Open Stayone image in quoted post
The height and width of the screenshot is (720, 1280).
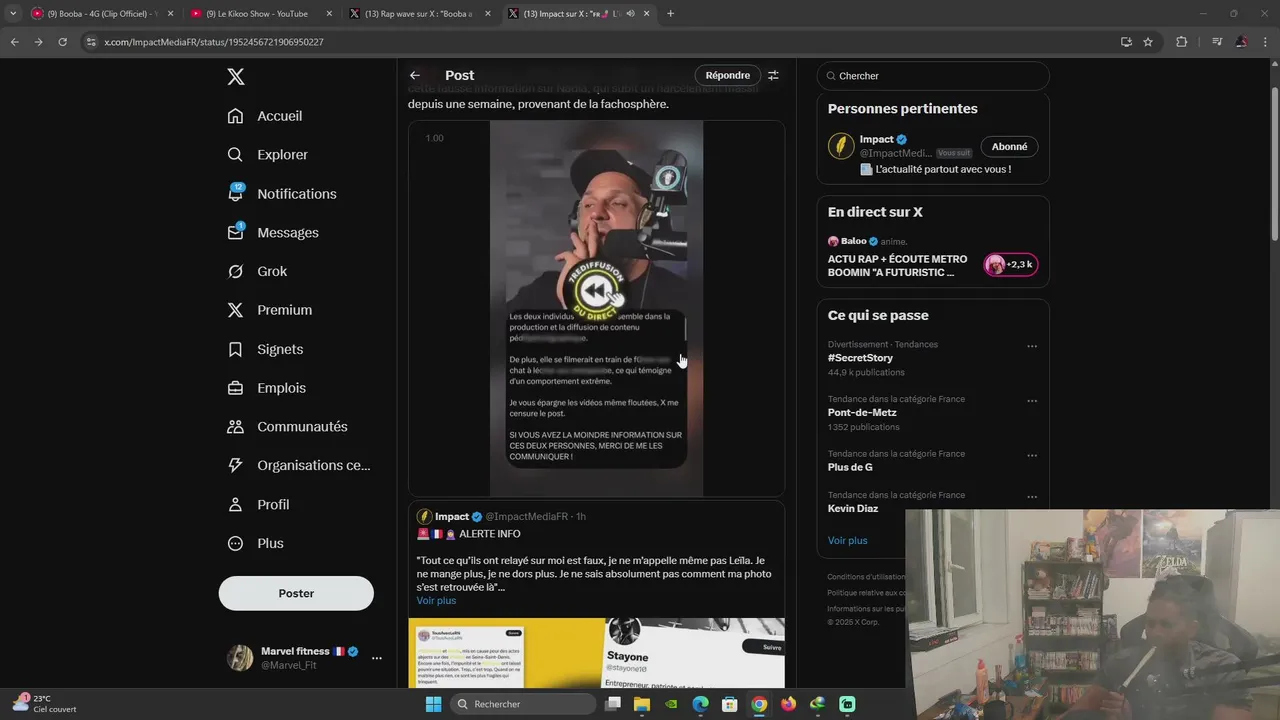click(695, 653)
